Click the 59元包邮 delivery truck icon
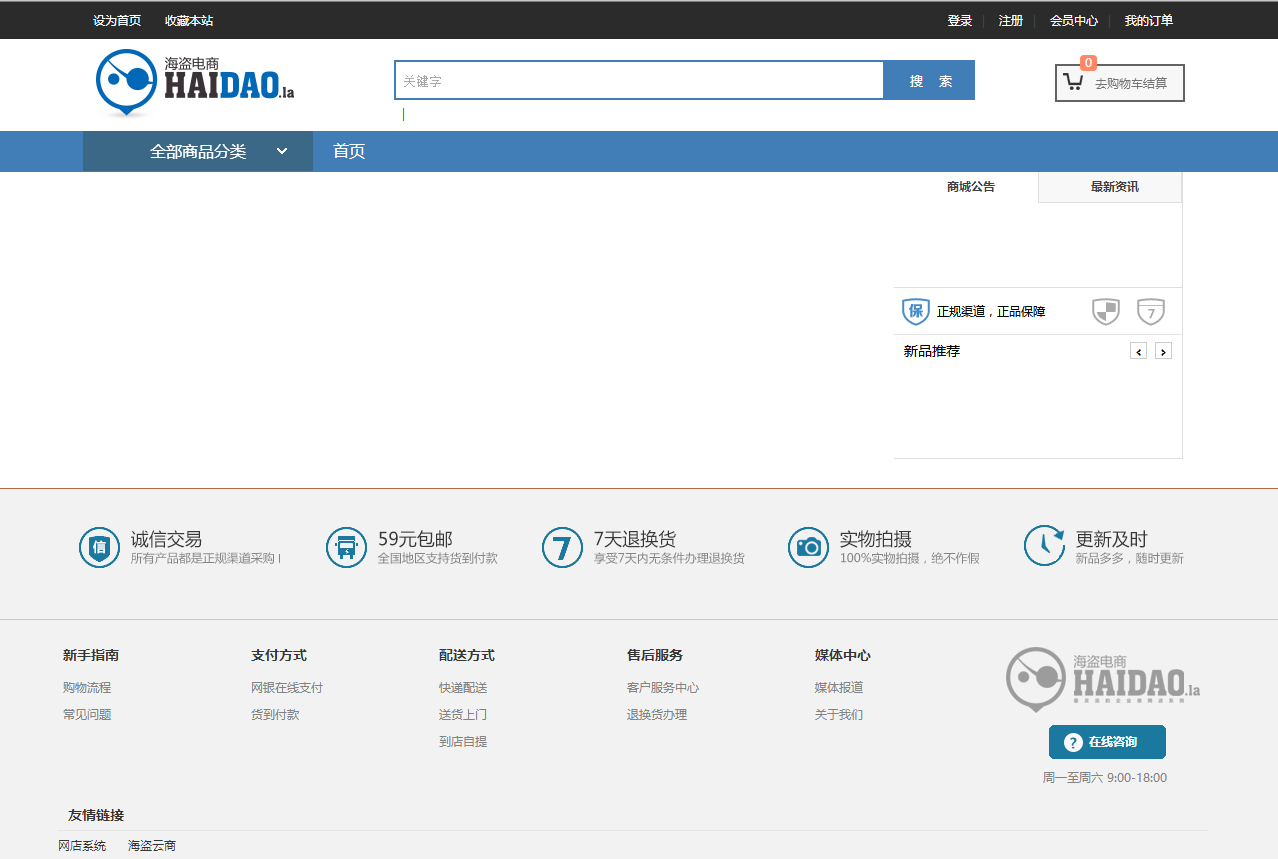Image resolution: width=1278 pixels, height=859 pixels. click(x=346, y=547)
